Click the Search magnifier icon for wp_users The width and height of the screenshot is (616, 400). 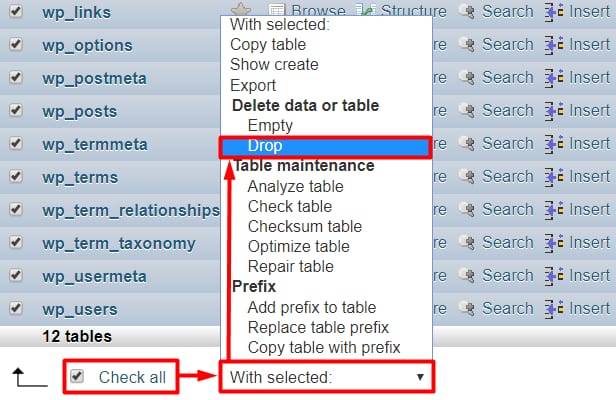[x=466, y=309]
